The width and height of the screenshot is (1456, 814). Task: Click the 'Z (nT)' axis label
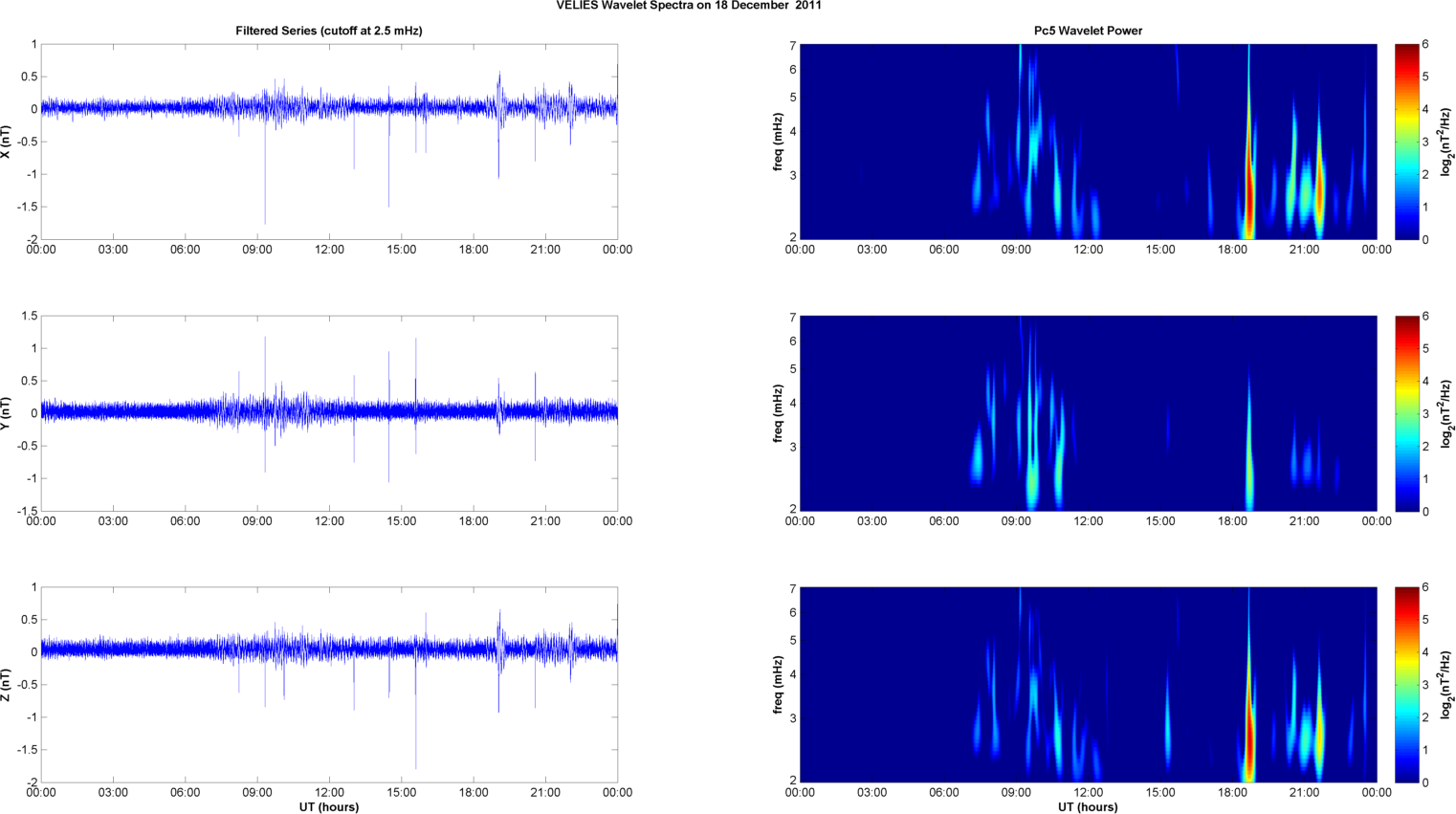(x=6, y=685)
